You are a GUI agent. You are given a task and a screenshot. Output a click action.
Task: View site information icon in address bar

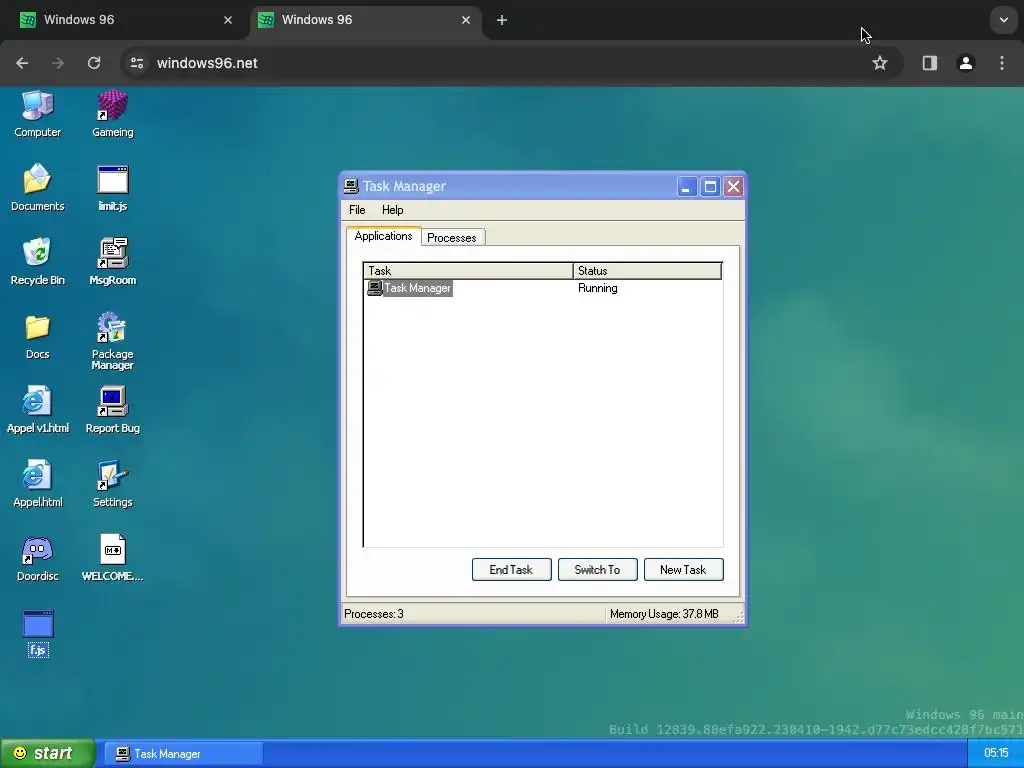[137, 63]
